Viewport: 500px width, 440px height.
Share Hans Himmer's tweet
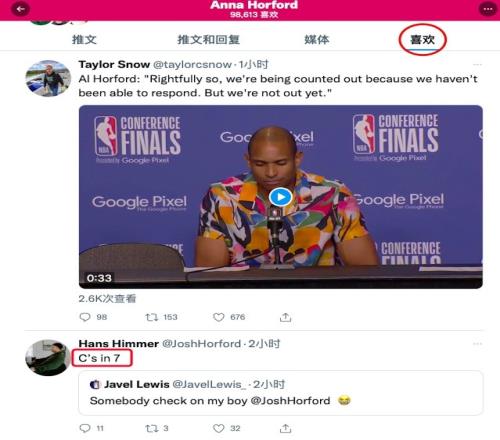(285, 428)
